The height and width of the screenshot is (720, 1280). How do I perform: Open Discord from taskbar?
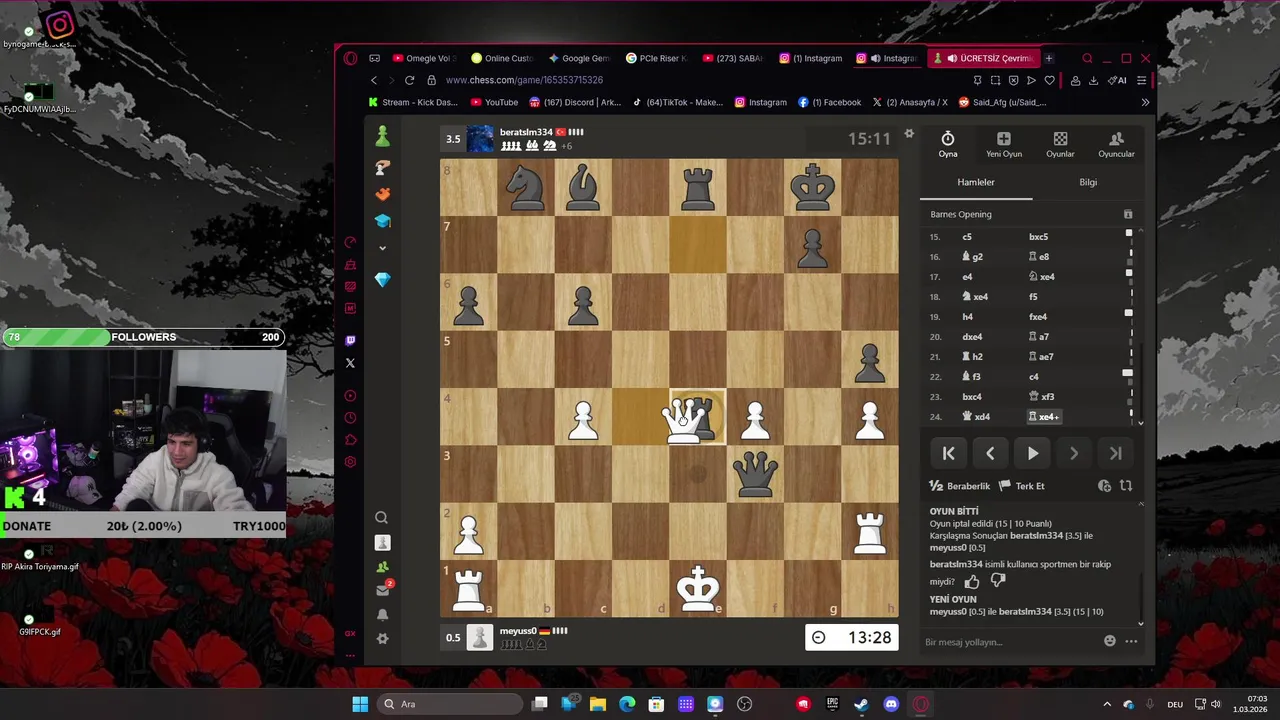(891, 704)
